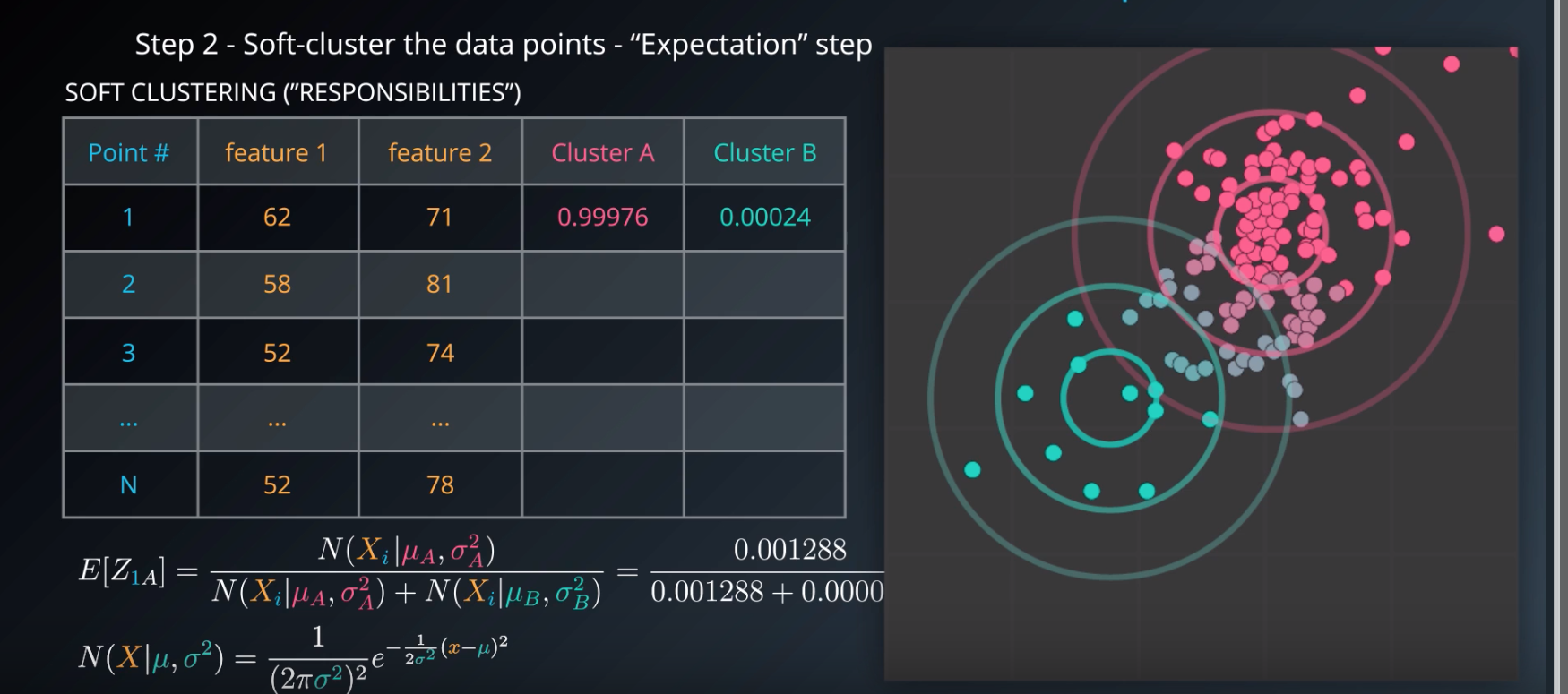
Task: Select the feature 2 value 78
Action: click(440, 485)
